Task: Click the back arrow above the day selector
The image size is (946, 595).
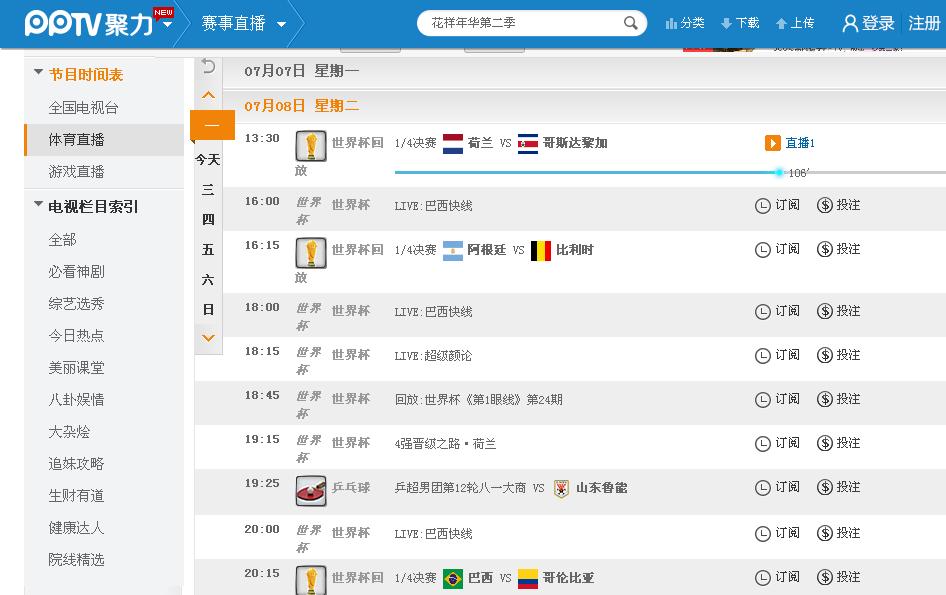Action: coord(208,66)
